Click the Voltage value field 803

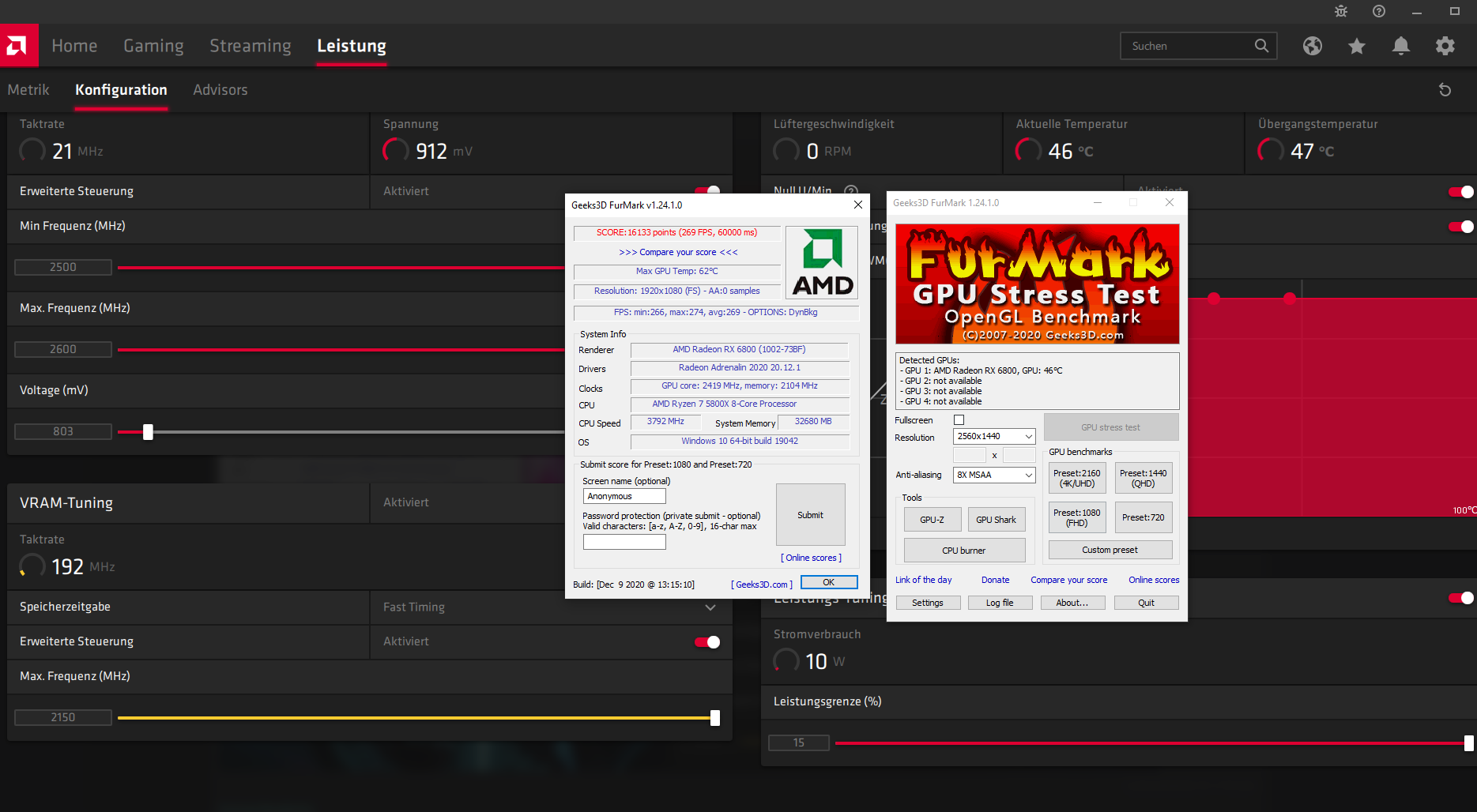[63, 431]
